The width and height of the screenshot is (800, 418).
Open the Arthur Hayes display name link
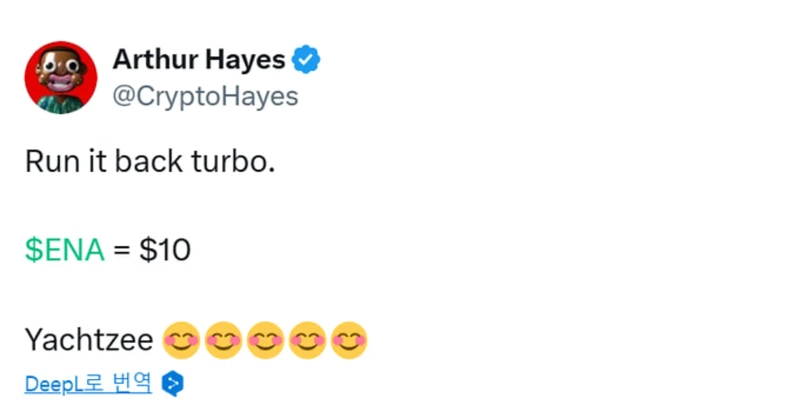click(x=197, y=60)
